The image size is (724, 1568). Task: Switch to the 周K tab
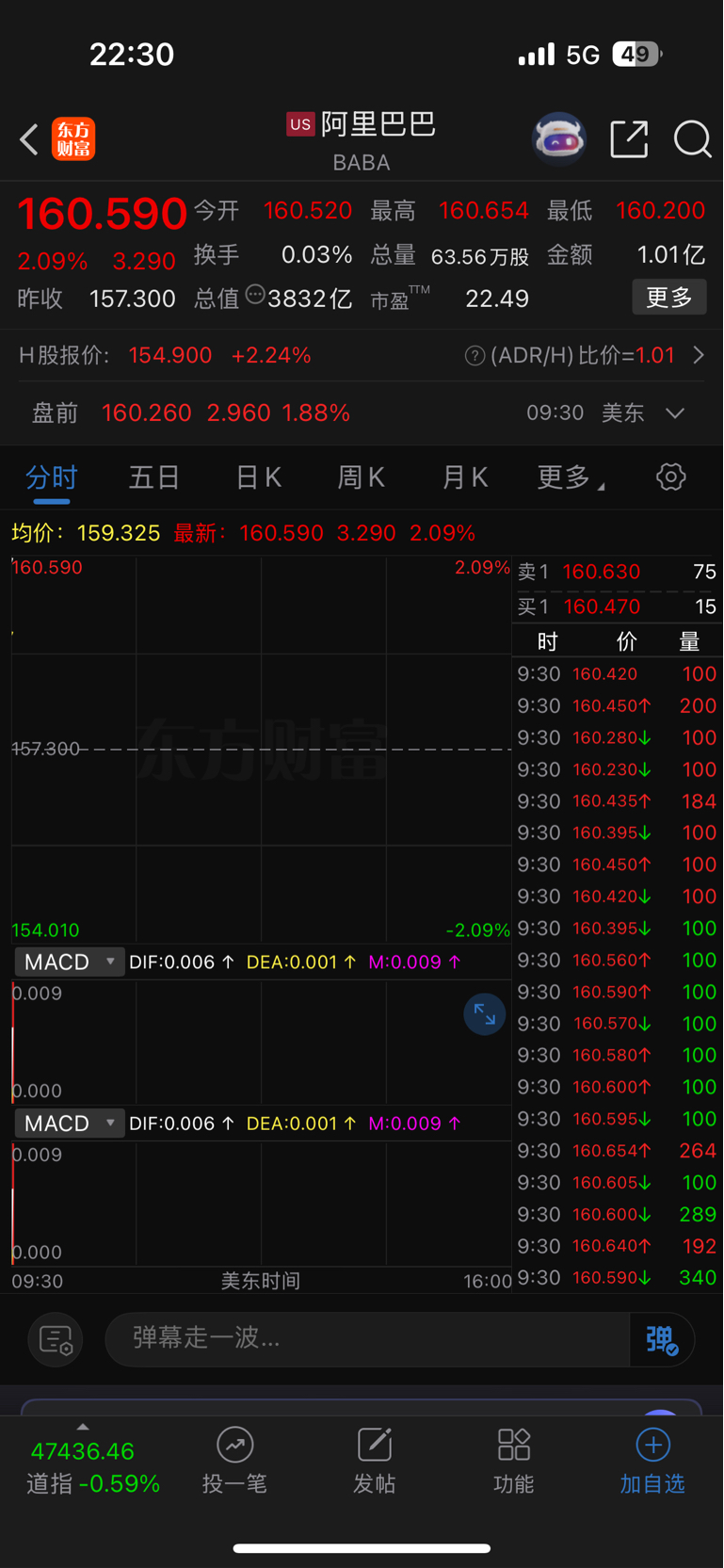pos(362,477)
